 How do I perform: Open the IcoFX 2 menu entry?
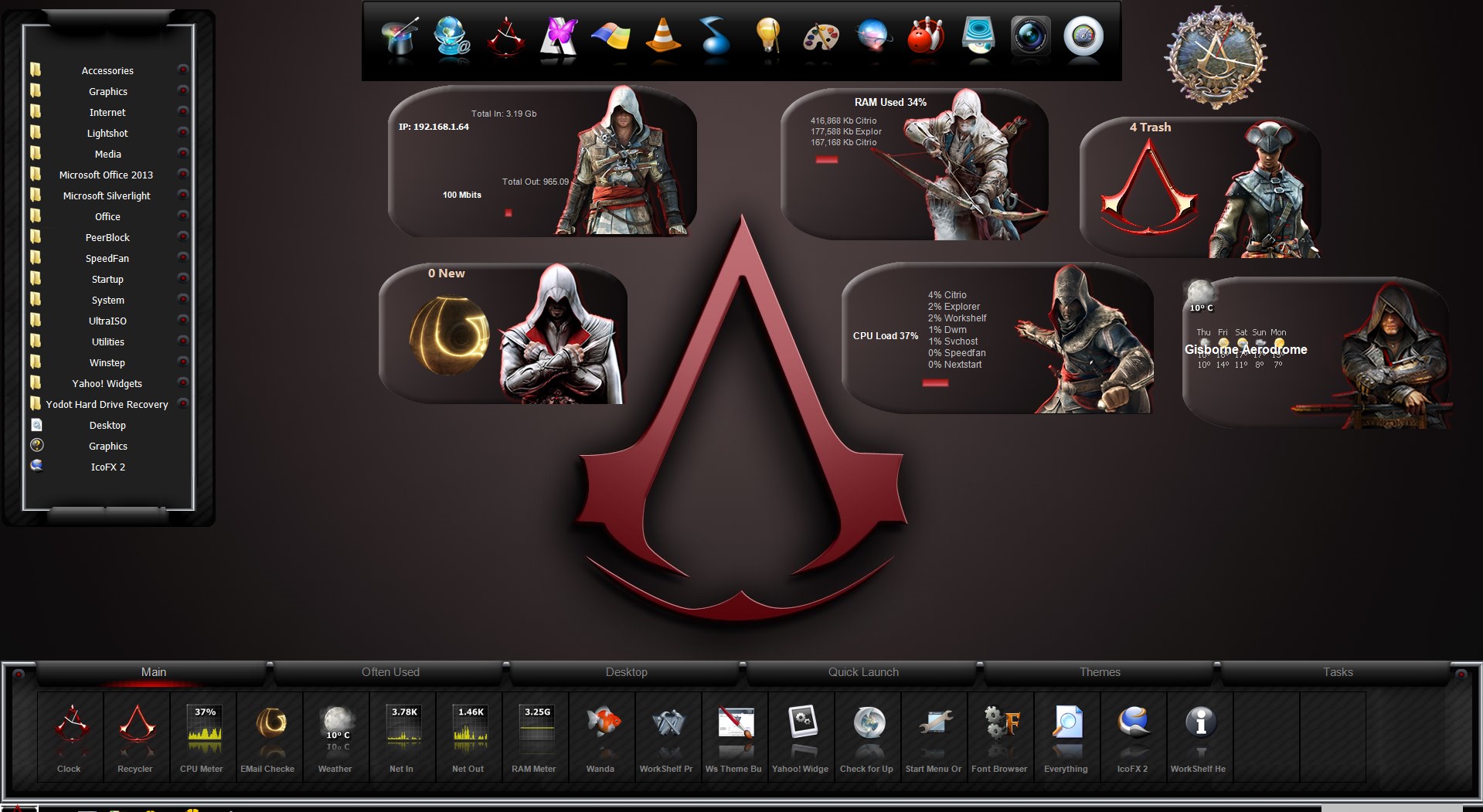point(107,467)
